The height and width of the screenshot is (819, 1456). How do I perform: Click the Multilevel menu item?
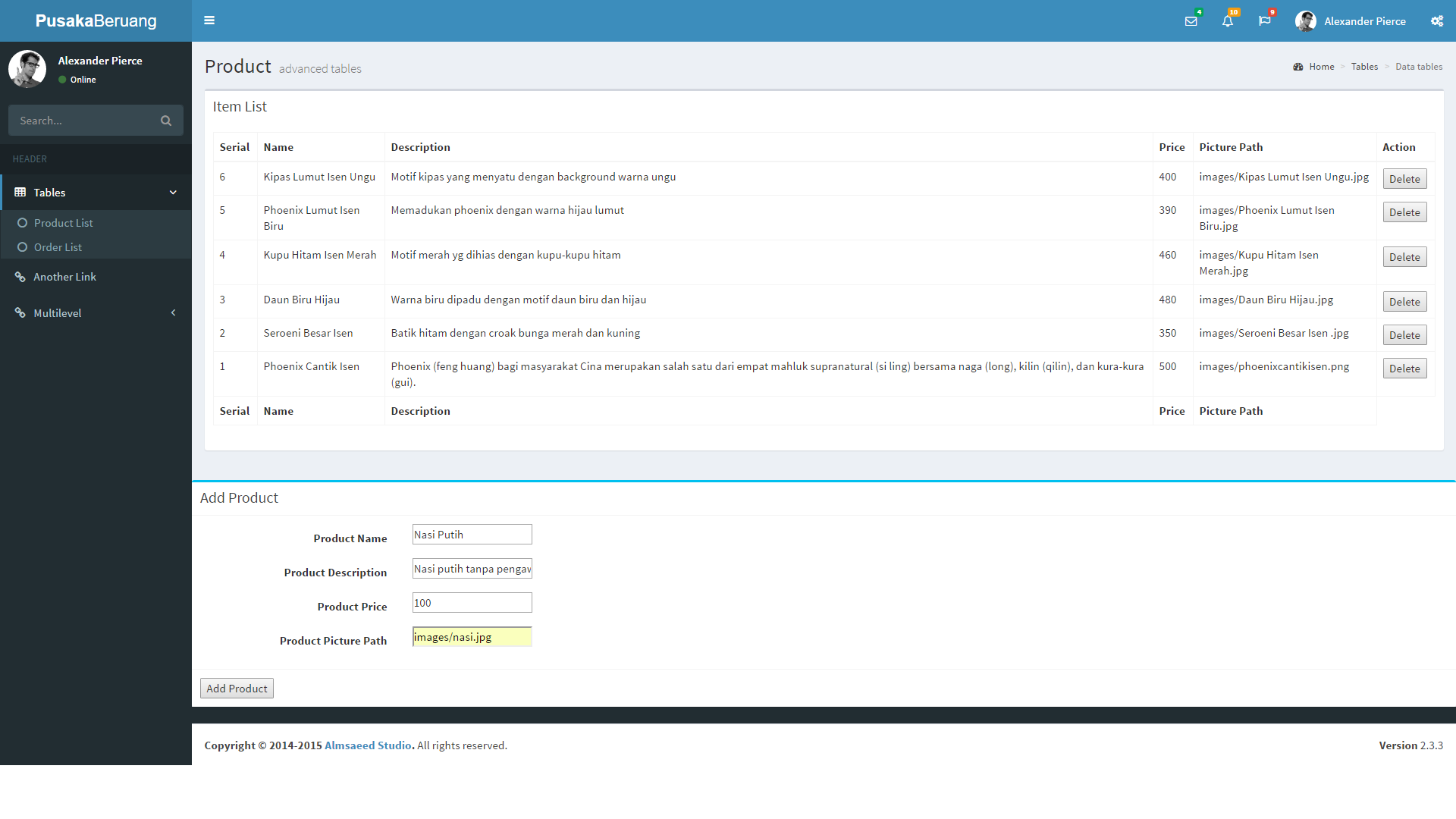click(96, 313)
